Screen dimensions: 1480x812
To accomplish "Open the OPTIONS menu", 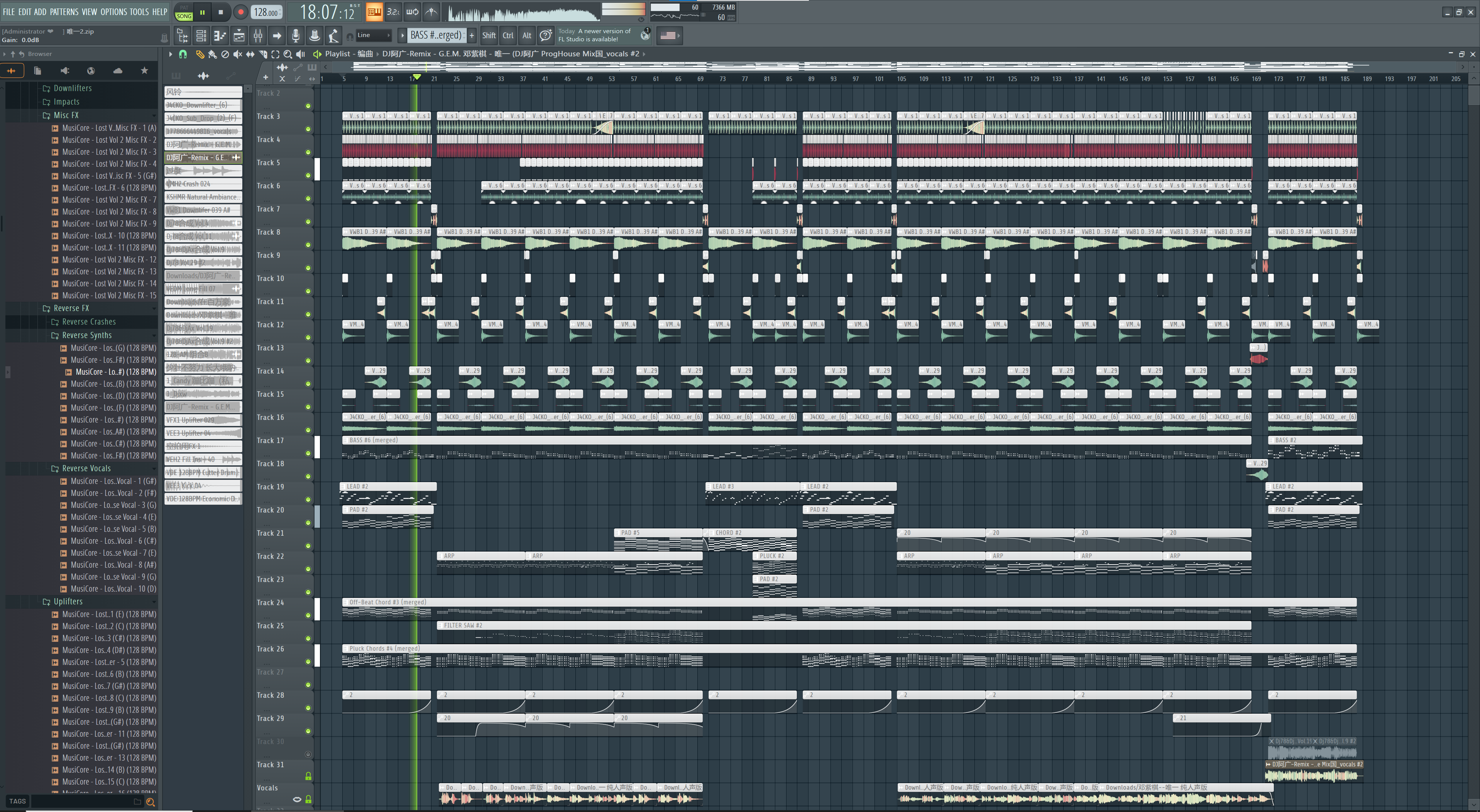I will (x=114, y=12).
